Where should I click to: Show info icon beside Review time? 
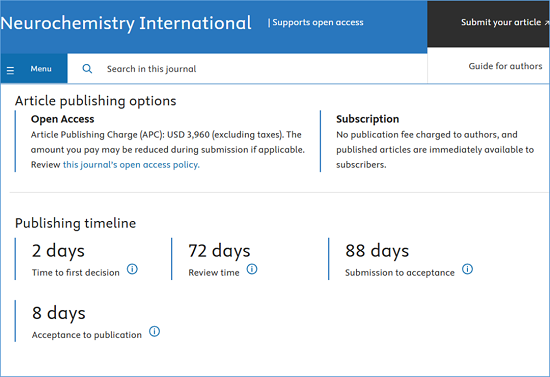(252, 269)
